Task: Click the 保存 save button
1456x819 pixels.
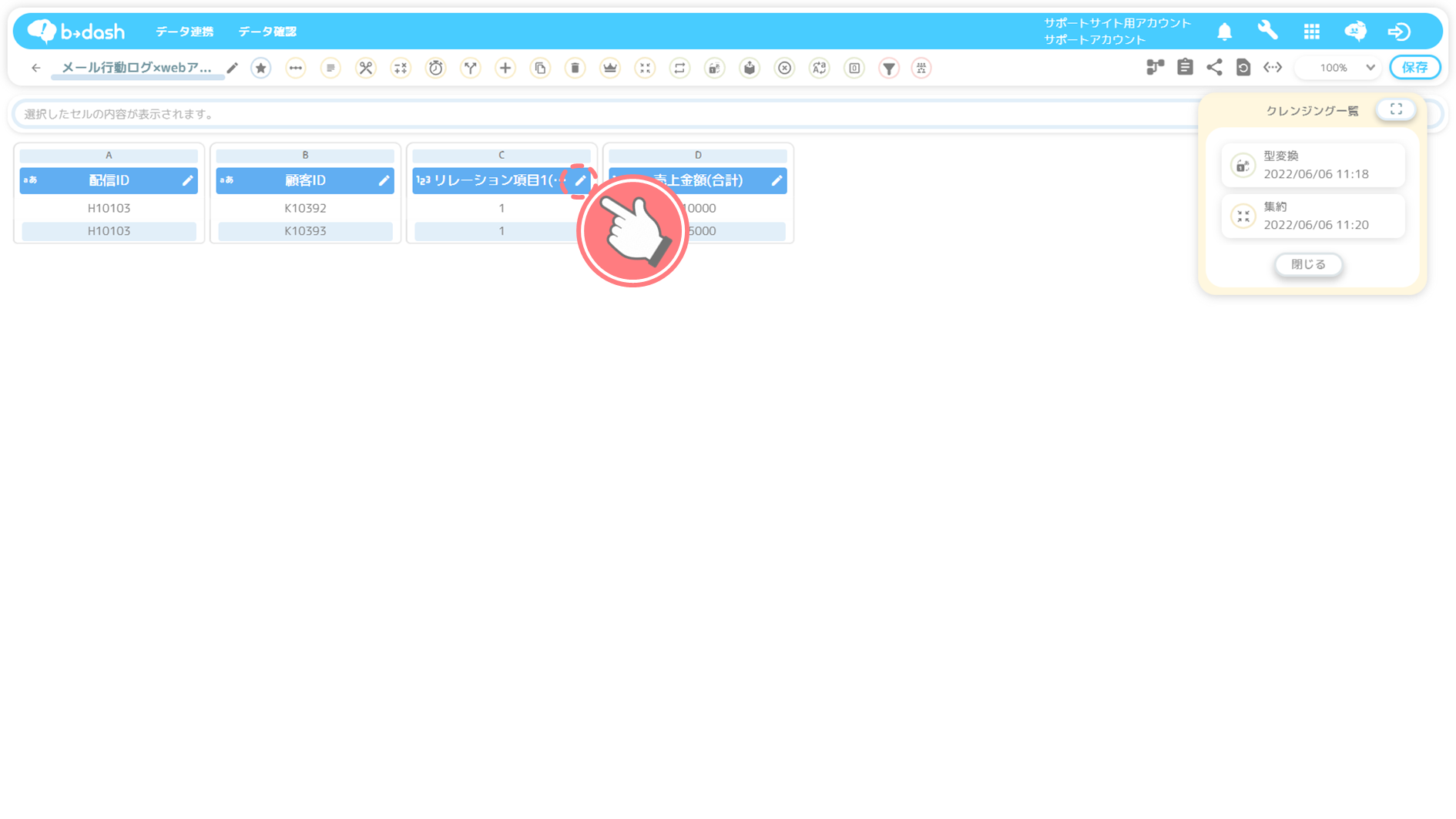Action: [x=1415, y=68]
